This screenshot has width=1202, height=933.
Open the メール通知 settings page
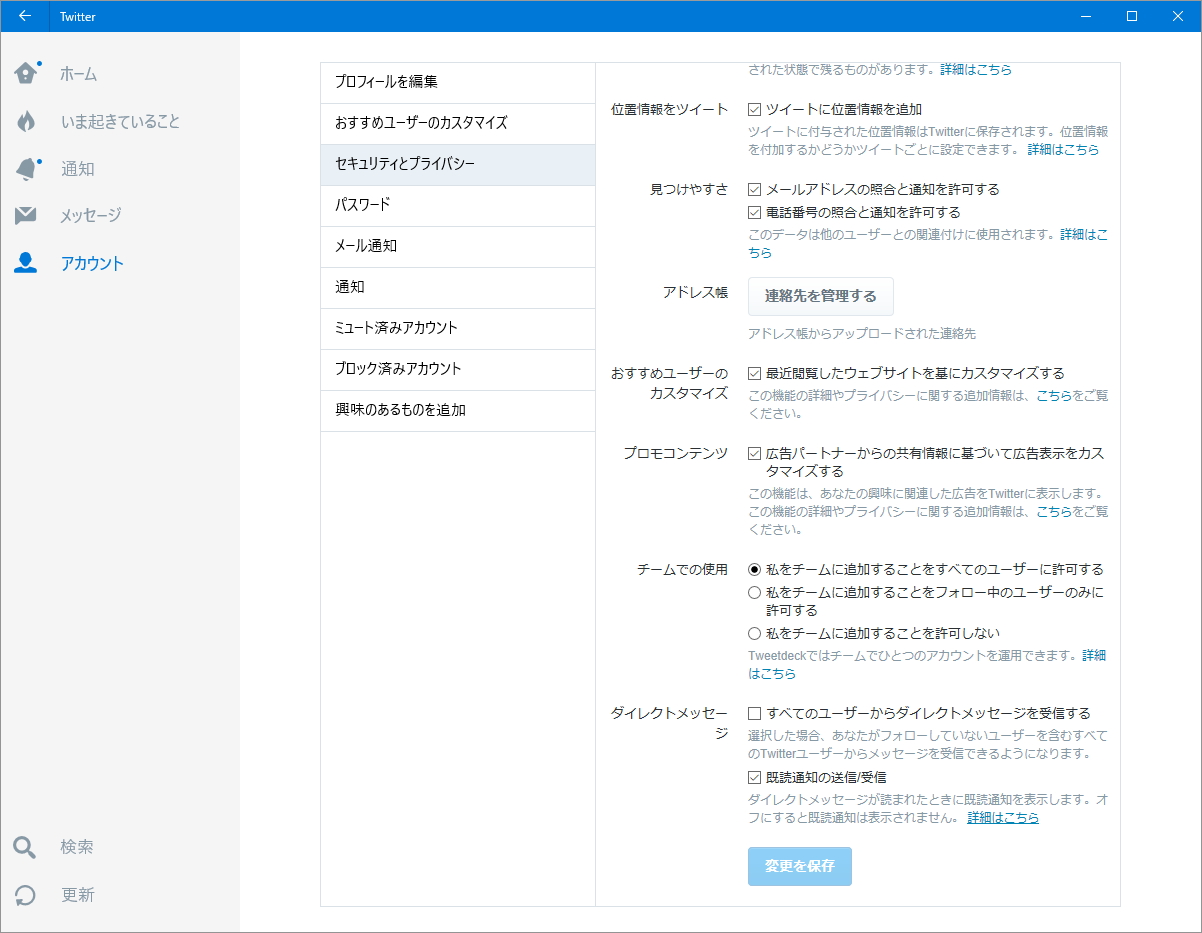[x=457, y=246]
